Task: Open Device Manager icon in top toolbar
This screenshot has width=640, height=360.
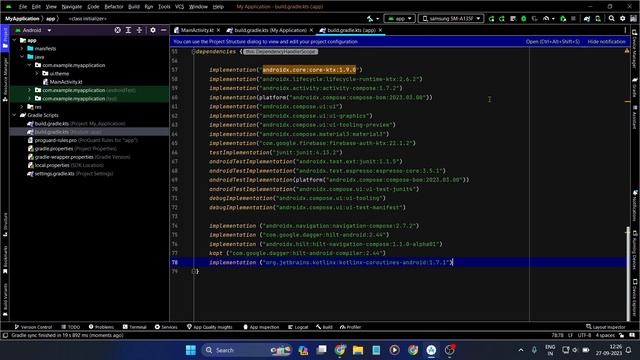Action: pos(598,19)
